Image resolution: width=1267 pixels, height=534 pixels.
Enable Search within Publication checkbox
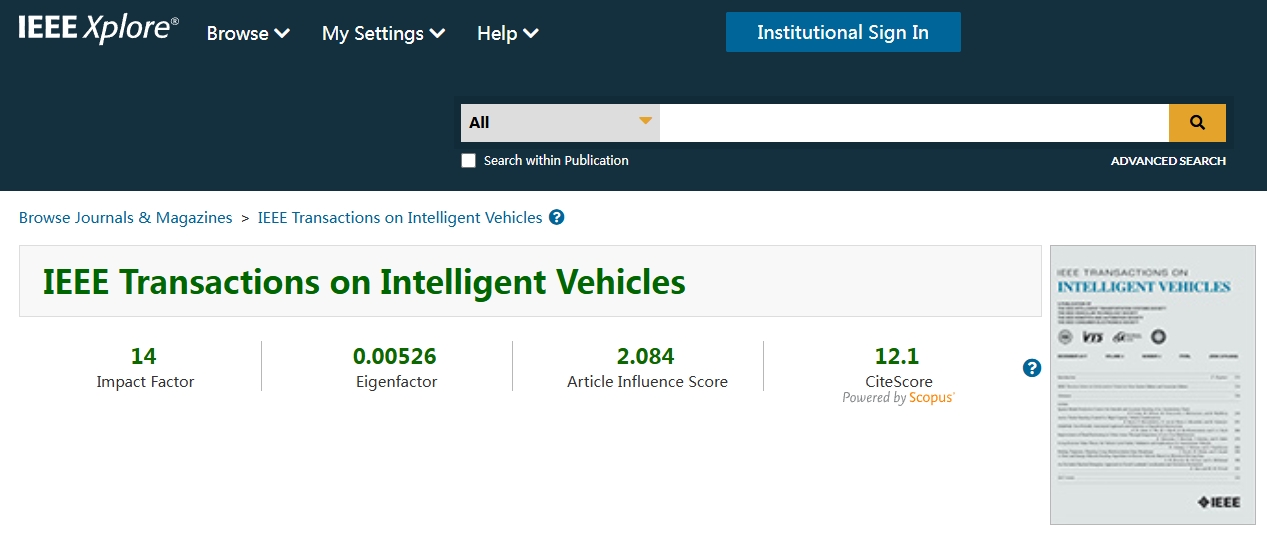pos(468,160)
